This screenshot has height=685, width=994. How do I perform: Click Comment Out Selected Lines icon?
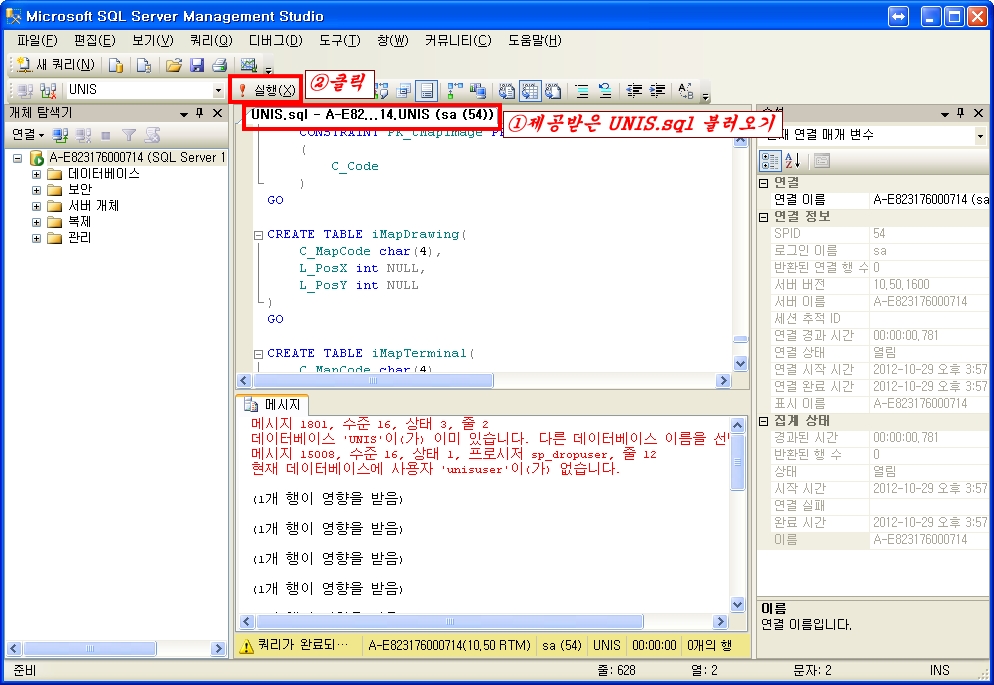point(582,91)
